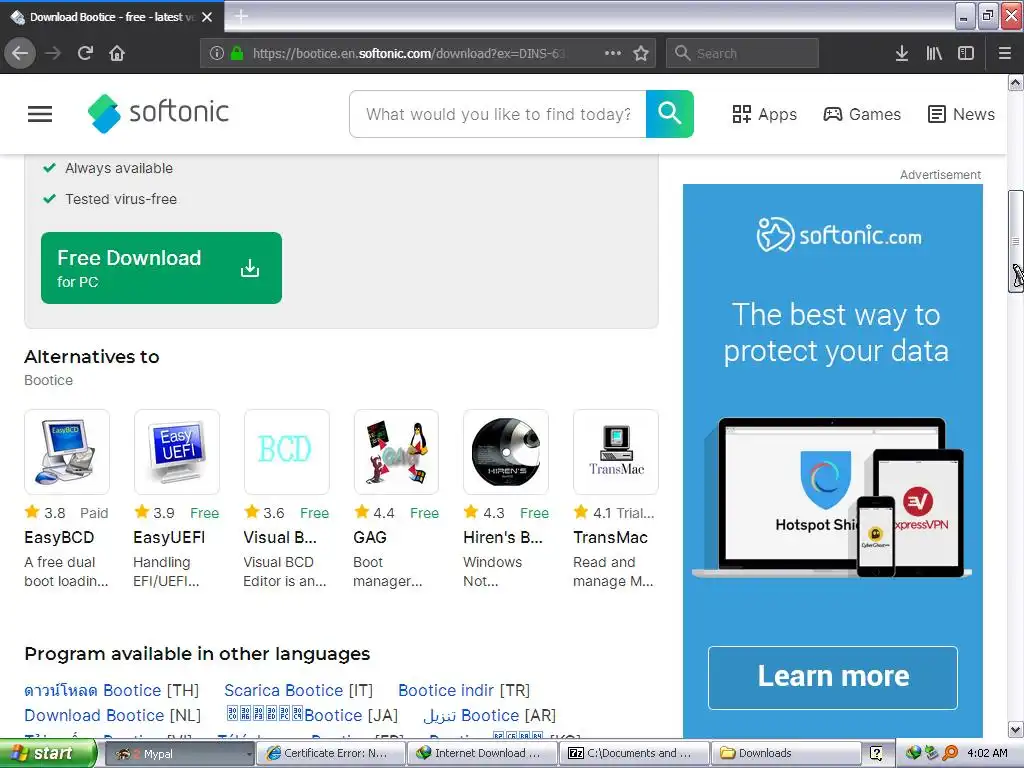
Task: Click the TransMac app icon
Action: pyautogui.click(x=616, y=451)
